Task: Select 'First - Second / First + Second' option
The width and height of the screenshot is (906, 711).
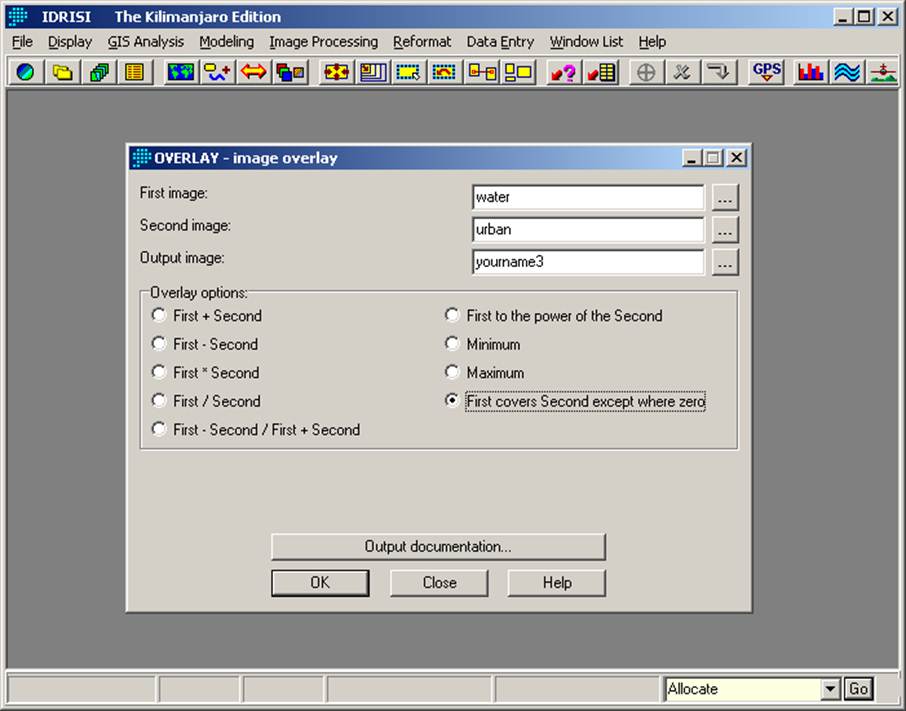Action: (x=159, y=429)
